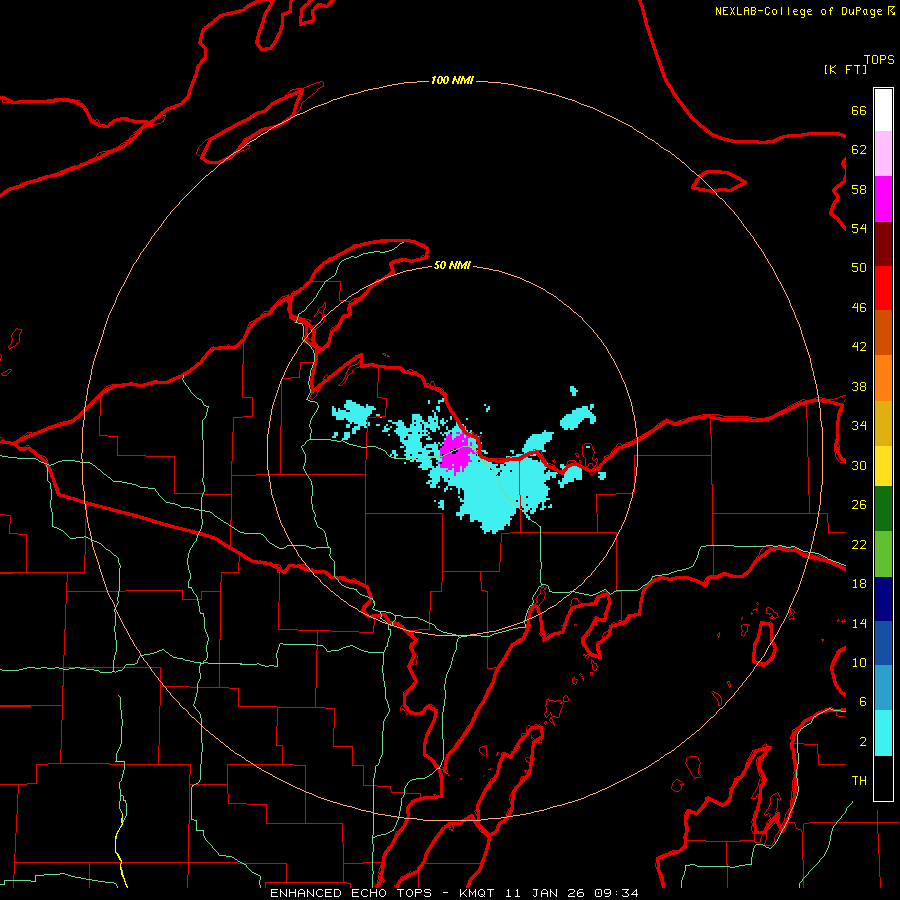Click the '54' legend label

(859, 228)
